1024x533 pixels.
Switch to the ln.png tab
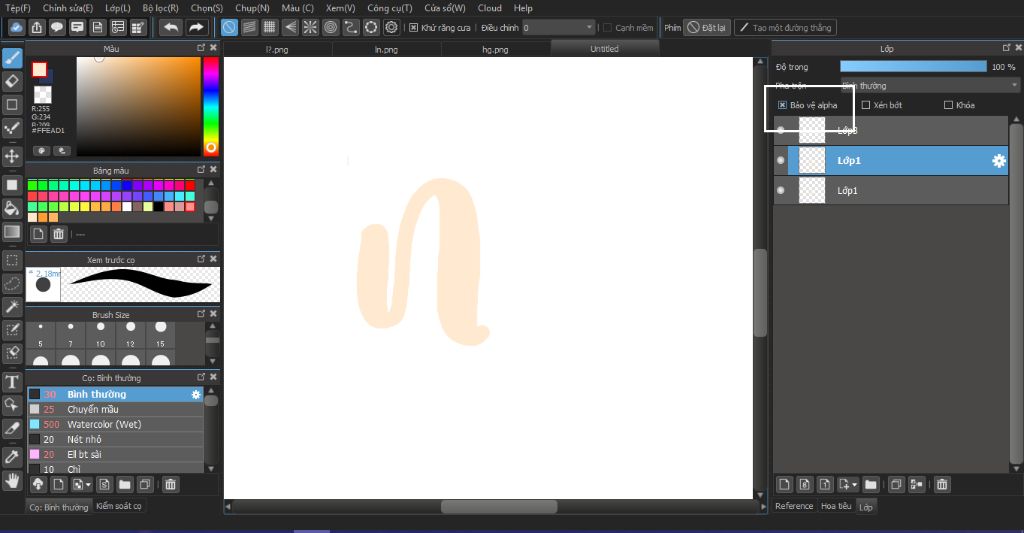point(386,49)
